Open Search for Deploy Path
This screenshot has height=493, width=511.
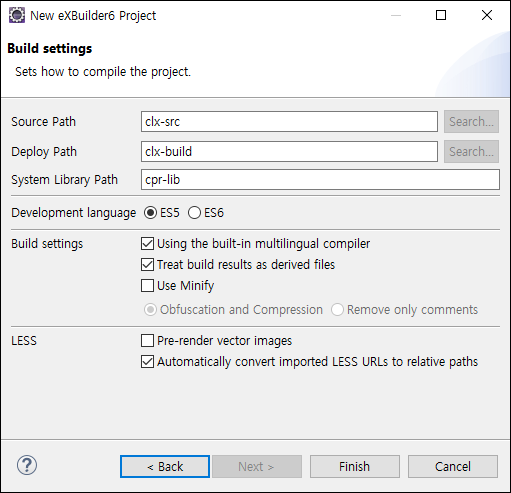point(471,152)
